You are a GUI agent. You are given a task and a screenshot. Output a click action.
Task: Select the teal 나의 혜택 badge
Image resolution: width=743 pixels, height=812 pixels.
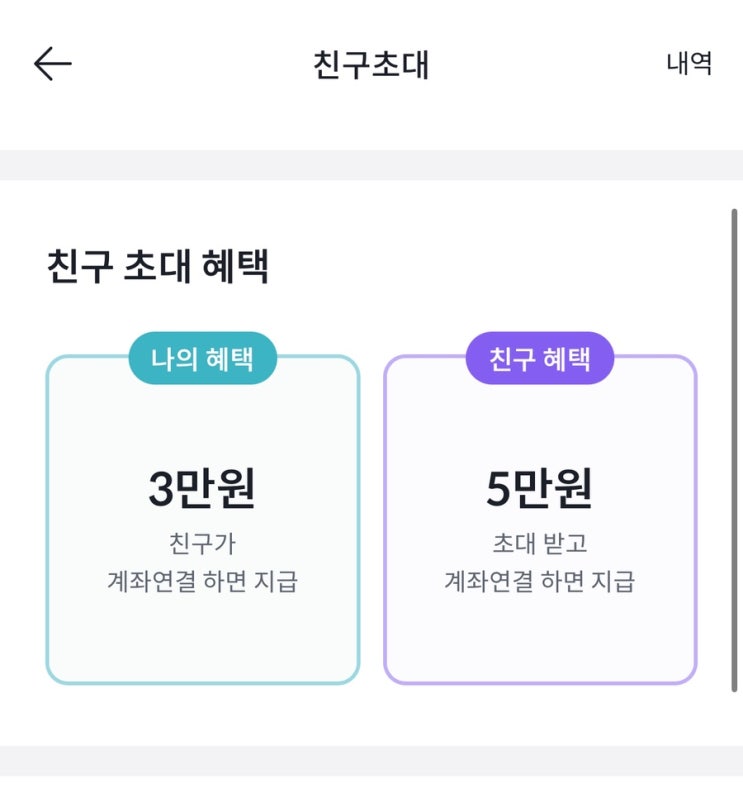202,358
